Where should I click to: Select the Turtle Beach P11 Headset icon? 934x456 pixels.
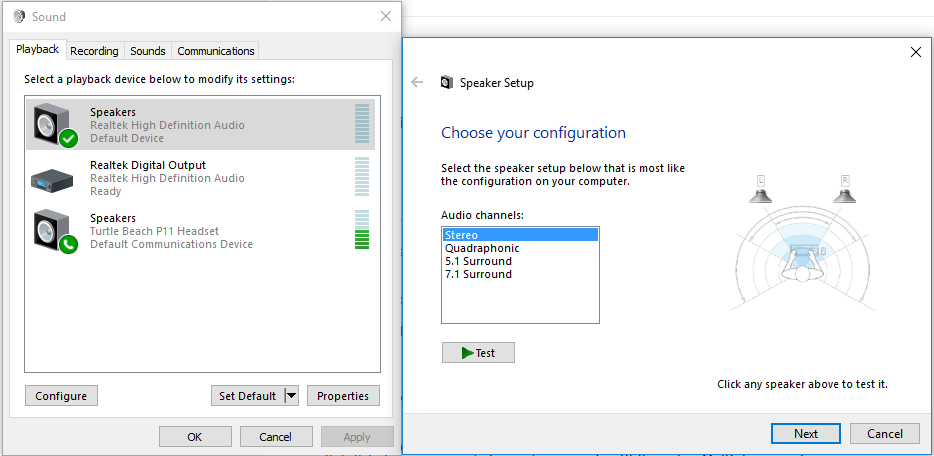pyautogui.click(x=54, y=231)
